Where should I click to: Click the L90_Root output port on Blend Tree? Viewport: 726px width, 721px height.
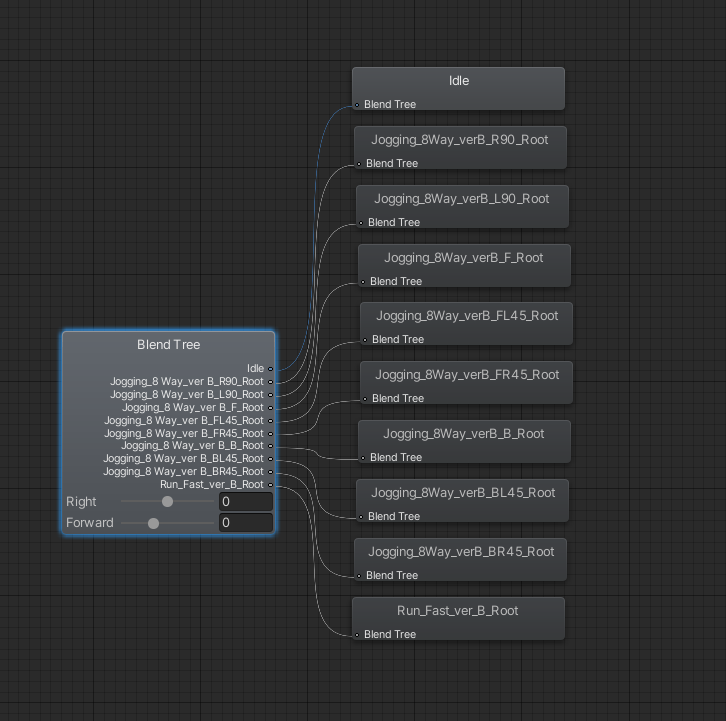point(270,395)
